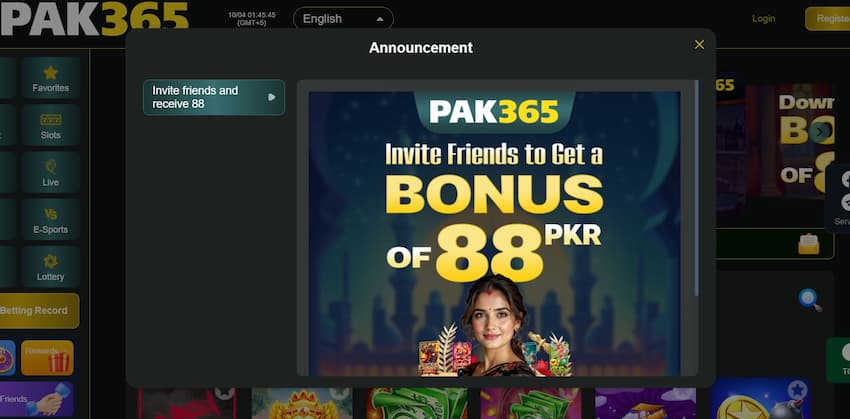Click the magnifier search icon
Viewport: 850px width, 419px height.
810,300
